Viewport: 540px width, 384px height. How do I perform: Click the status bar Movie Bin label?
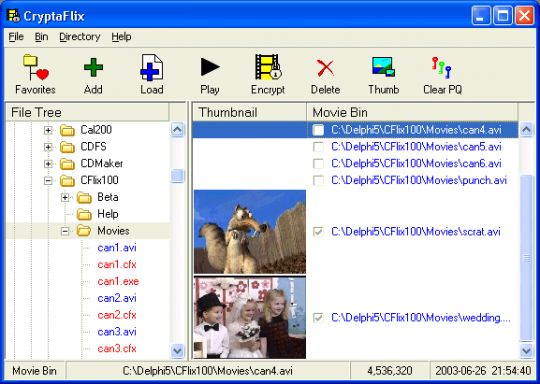(x=34, y=371)
